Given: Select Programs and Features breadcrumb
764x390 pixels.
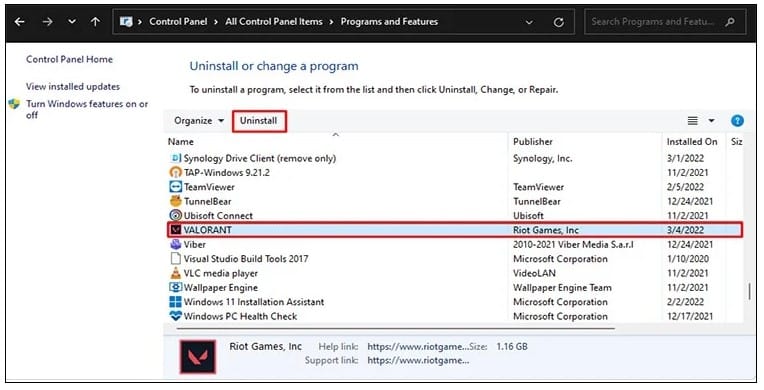Looking at the screenshot, I should click(389, 21).
